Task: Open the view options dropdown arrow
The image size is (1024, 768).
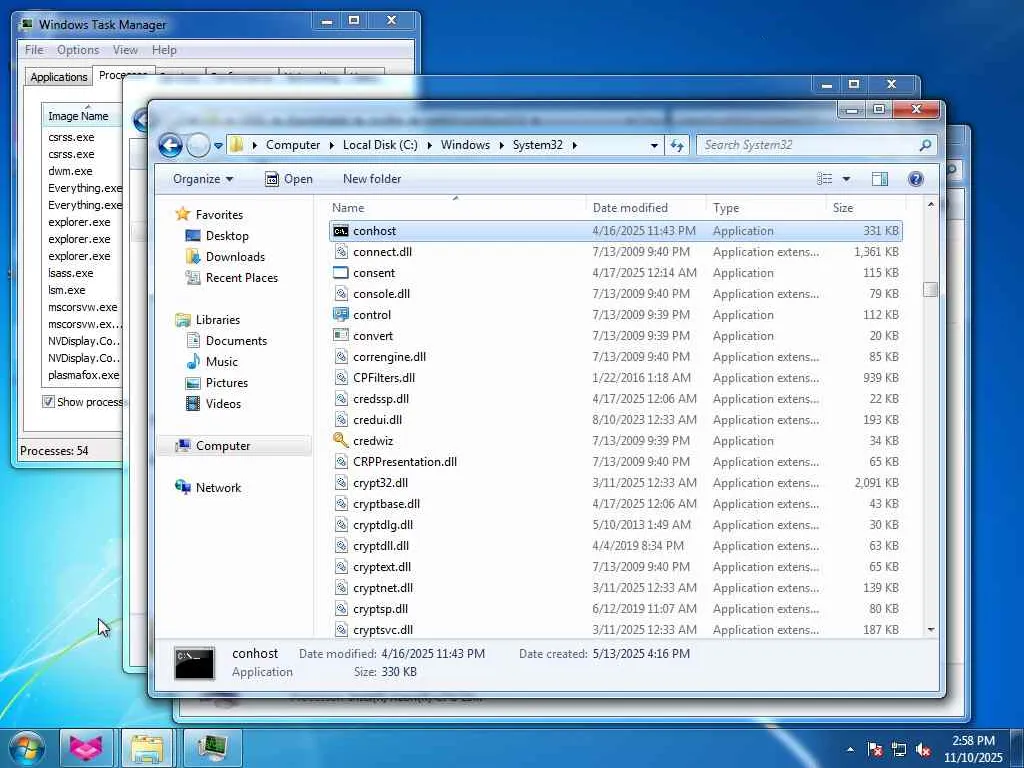Action: tap(846, 179)
